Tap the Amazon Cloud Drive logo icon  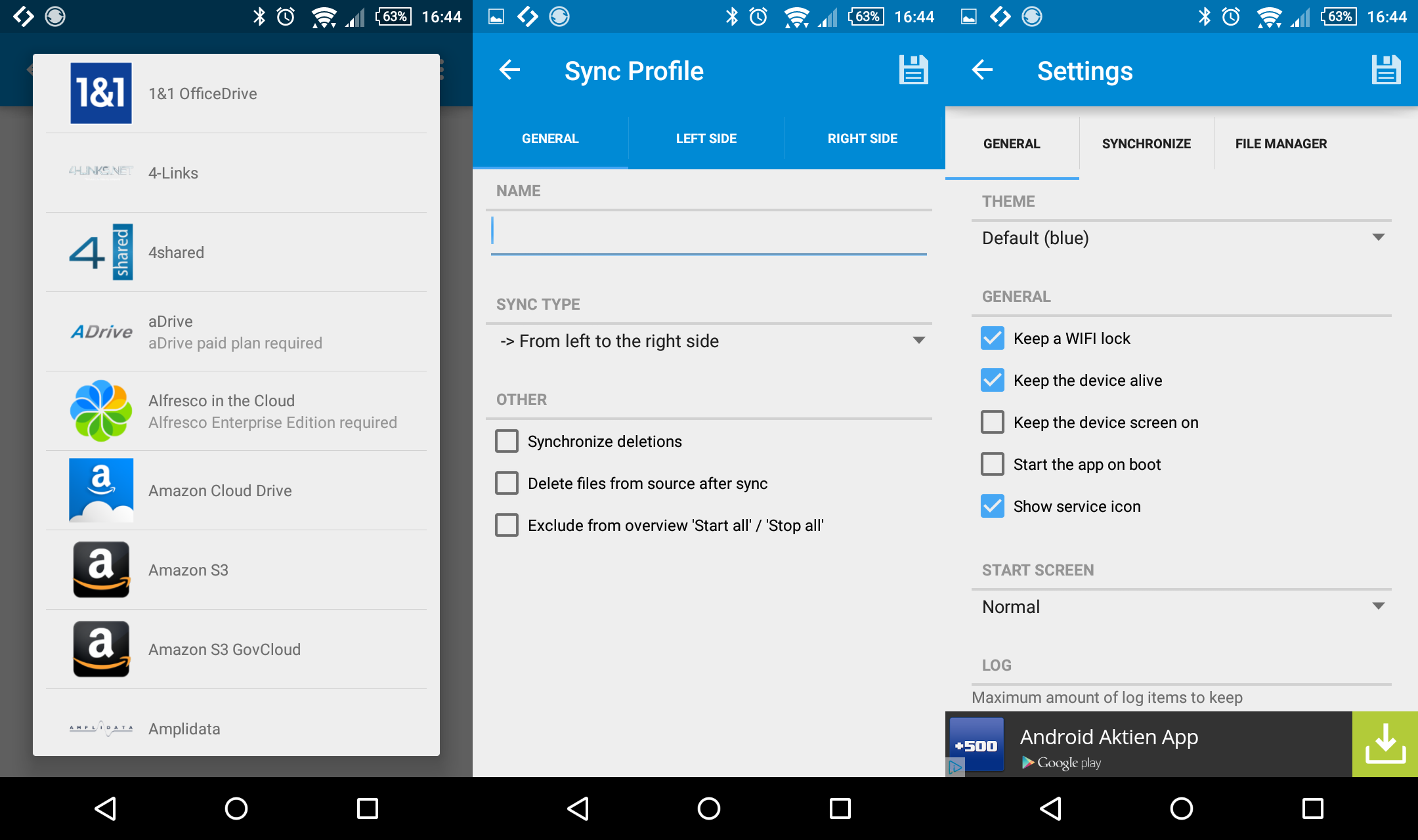pyautogui.click(x=101, y=490)
